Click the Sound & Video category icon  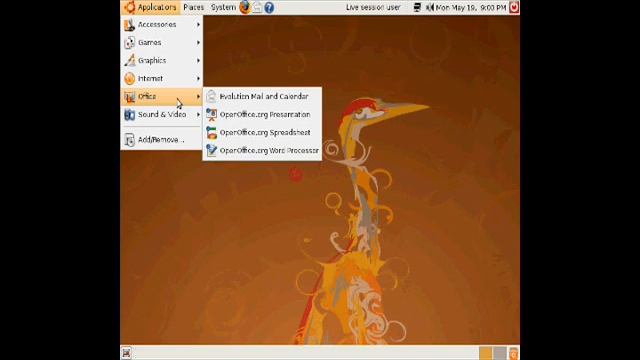[x=129, y=115]
